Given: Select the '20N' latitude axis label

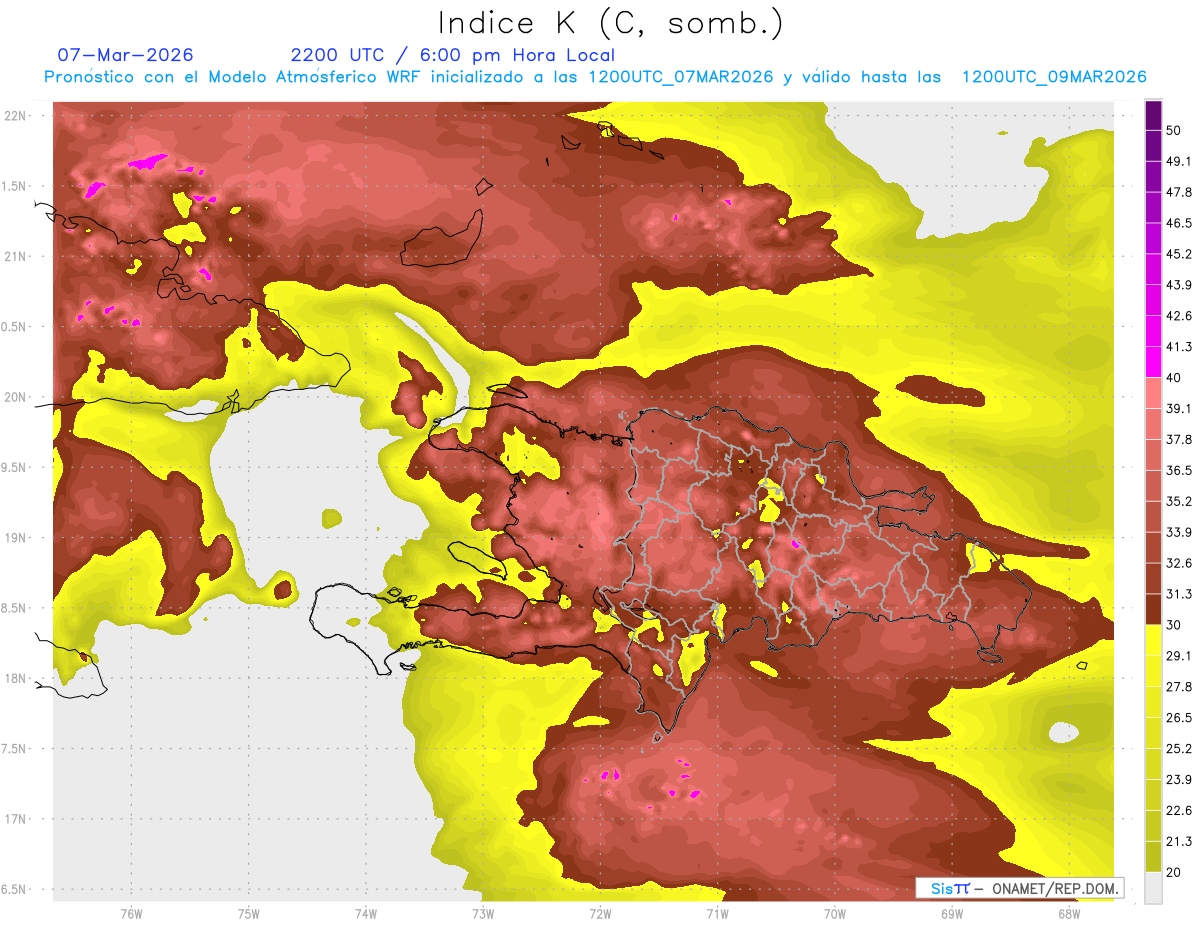Looking at the screenshot, I should click(16, 397).
